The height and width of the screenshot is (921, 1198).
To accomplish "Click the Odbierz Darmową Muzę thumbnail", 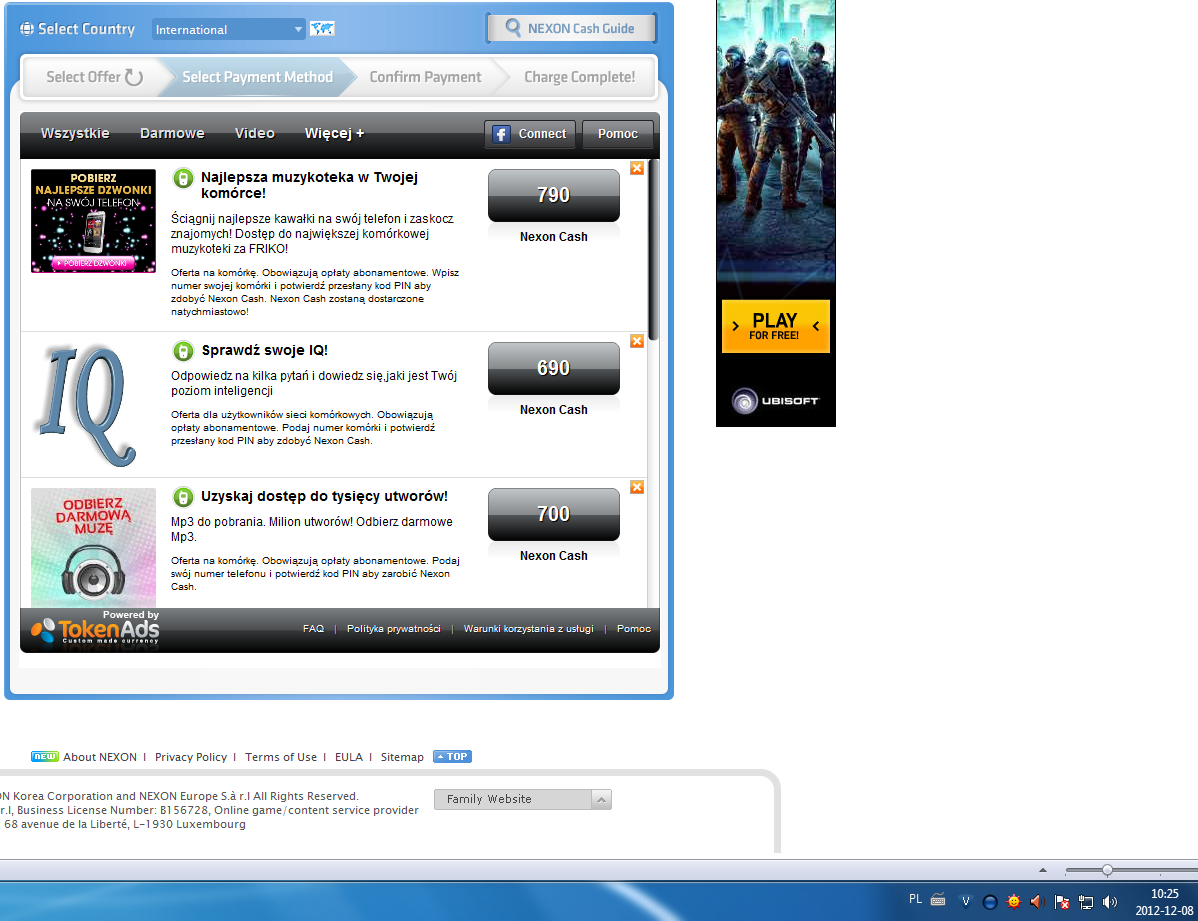I will tap(93, 547).
